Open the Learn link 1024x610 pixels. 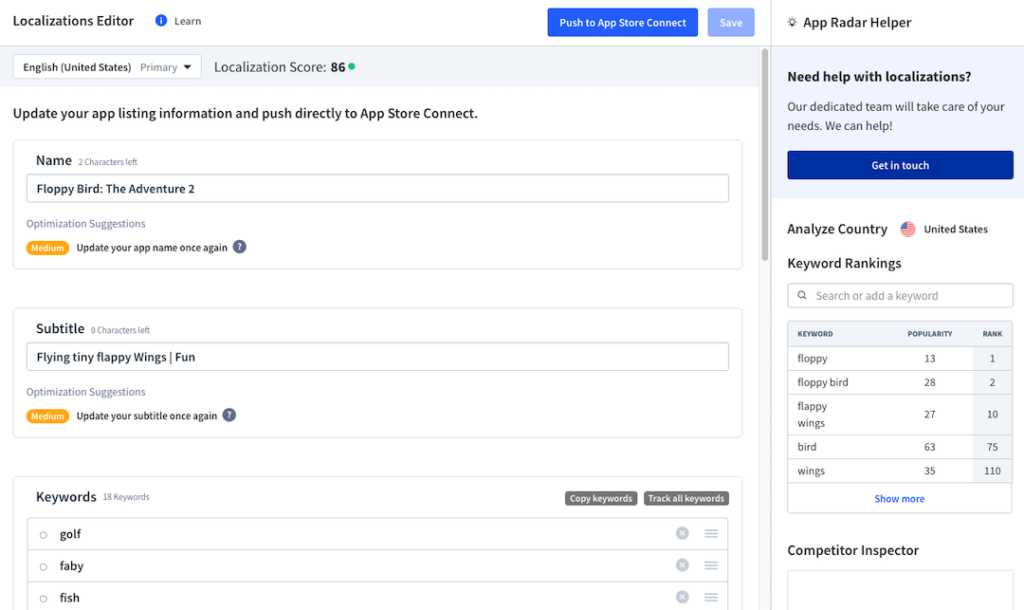click(187, 21)
